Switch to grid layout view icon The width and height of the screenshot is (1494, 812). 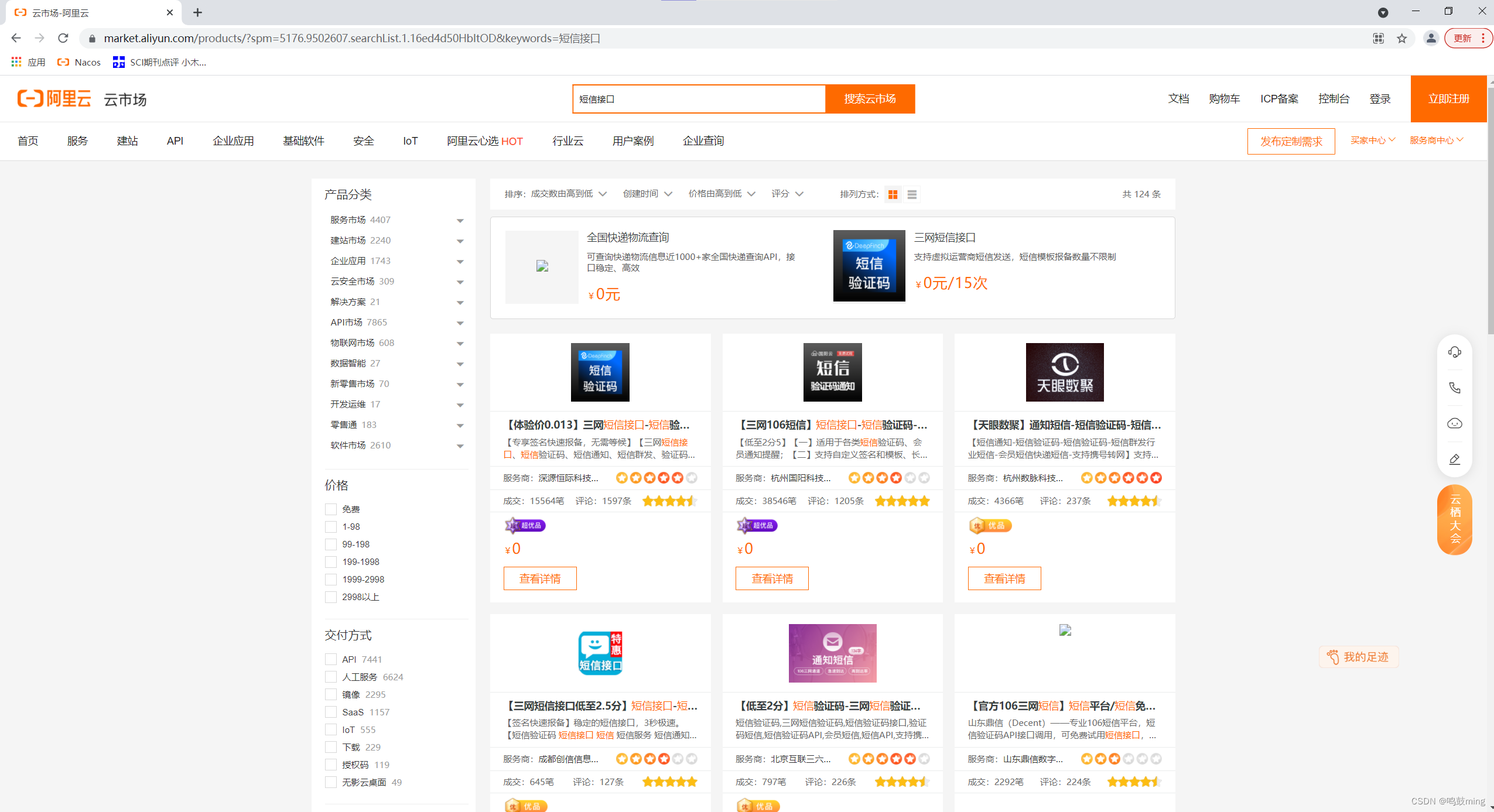[893, 194]
